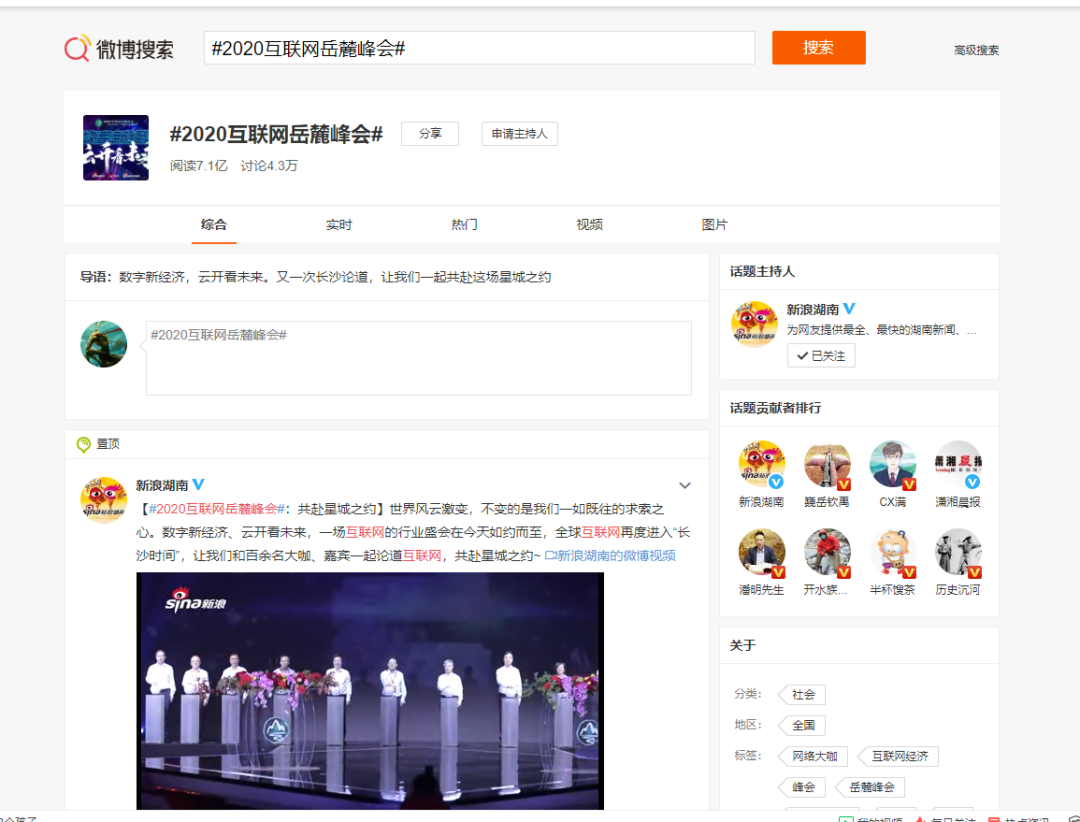The height and width of the screenshot is (822, 1080).
Task: Select the 岳麓峰会 tag
Action: pyautogui.click(x=871, y=788)
